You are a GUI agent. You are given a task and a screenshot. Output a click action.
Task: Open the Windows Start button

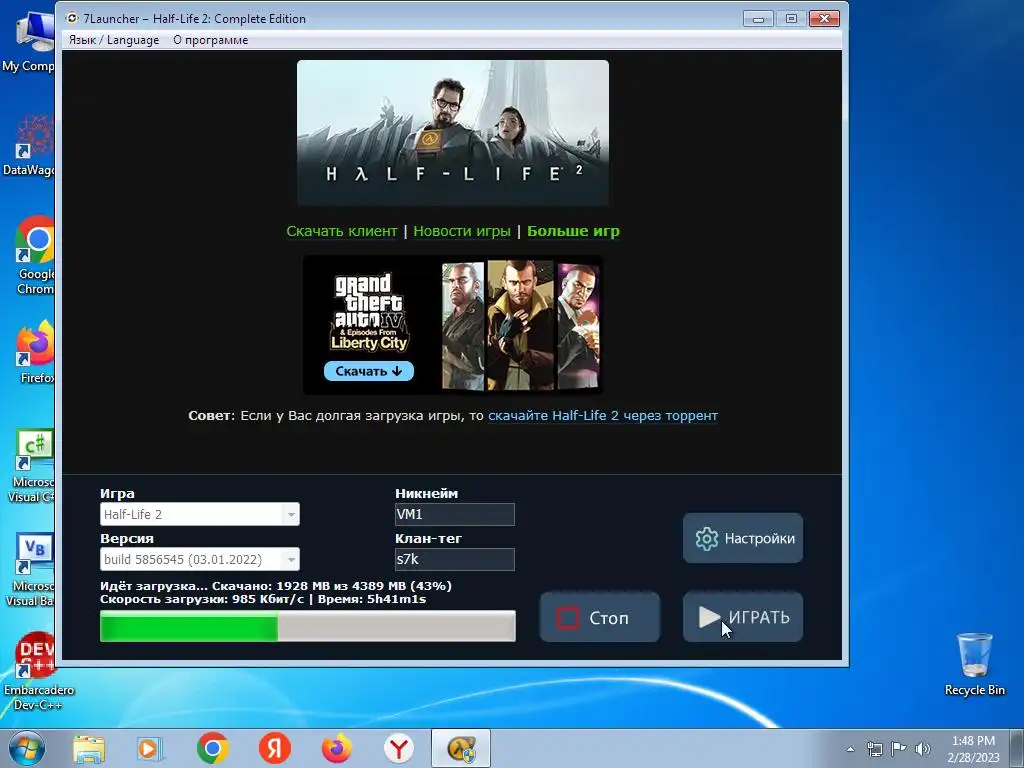click(25, 748)
